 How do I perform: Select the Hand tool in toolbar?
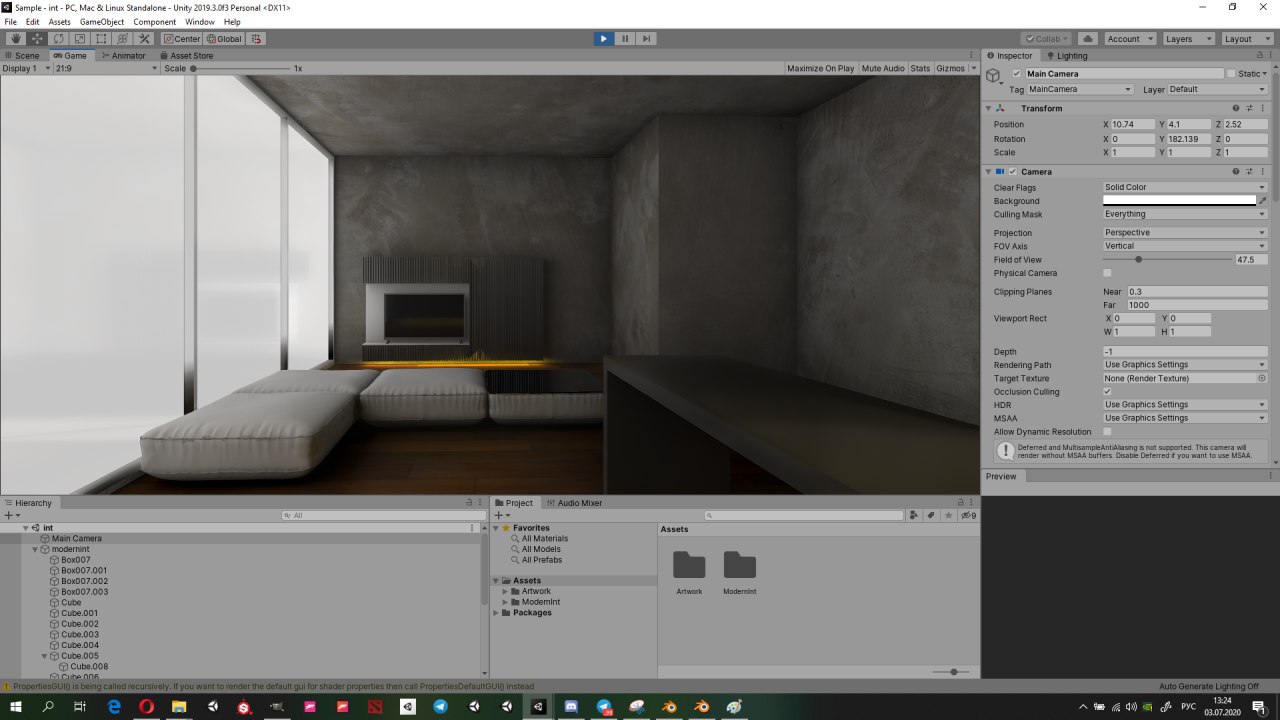(x=15, y=39)
